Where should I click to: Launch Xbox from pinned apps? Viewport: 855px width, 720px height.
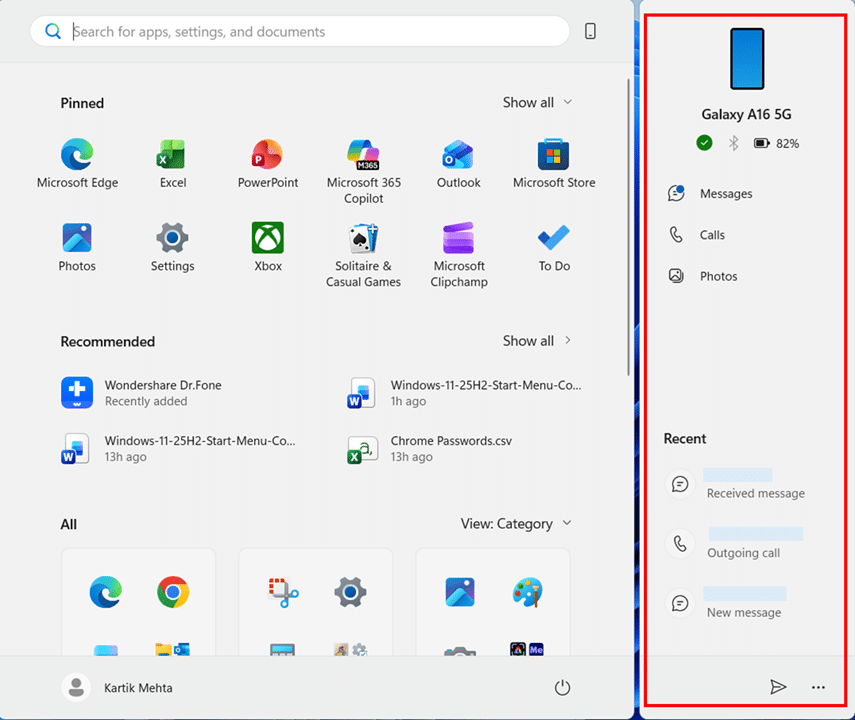coord(268,247)
